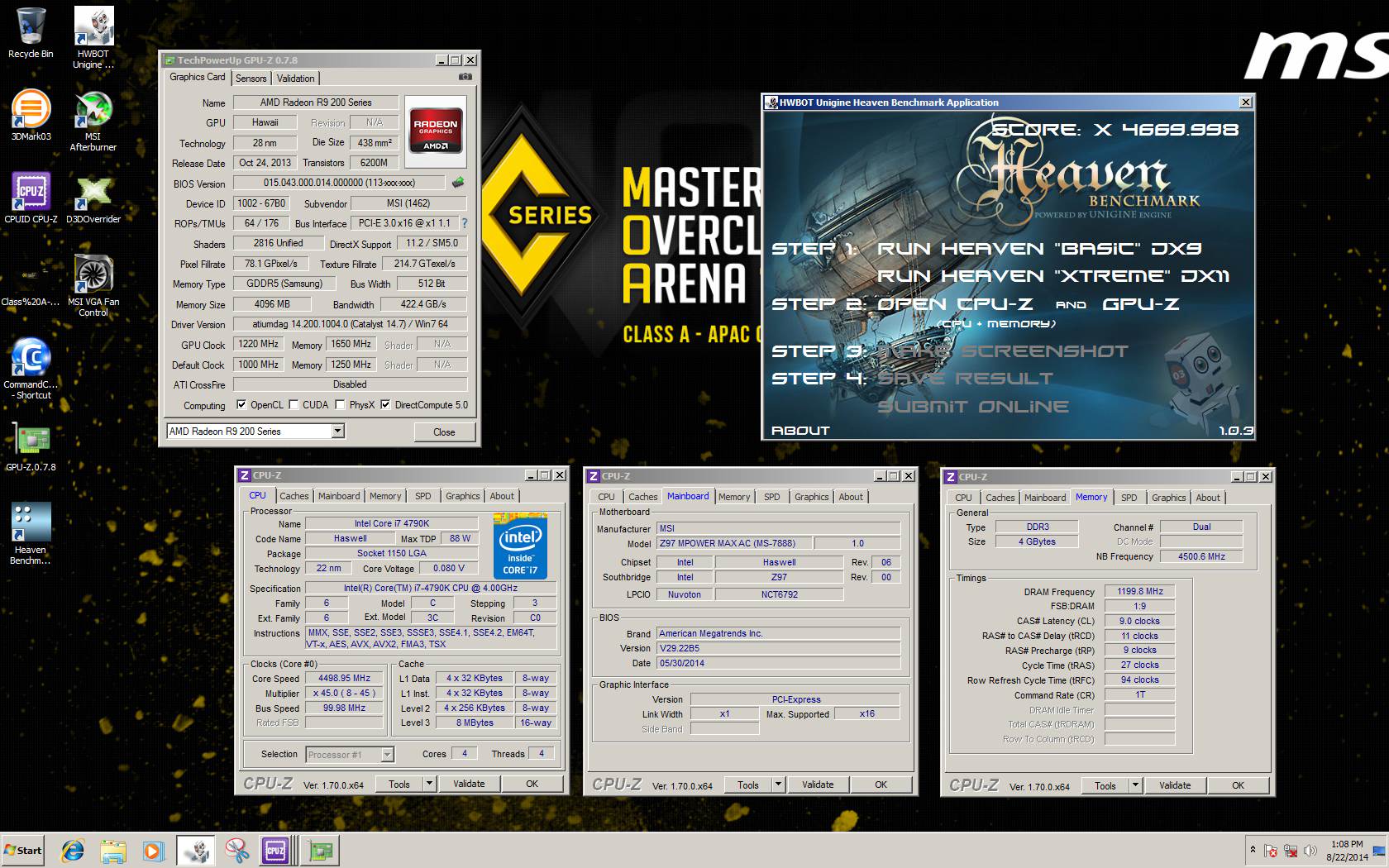Open Snipping Tool scissors in taskbar
This screenshot has height=868, width=1389.
(236, 851)
